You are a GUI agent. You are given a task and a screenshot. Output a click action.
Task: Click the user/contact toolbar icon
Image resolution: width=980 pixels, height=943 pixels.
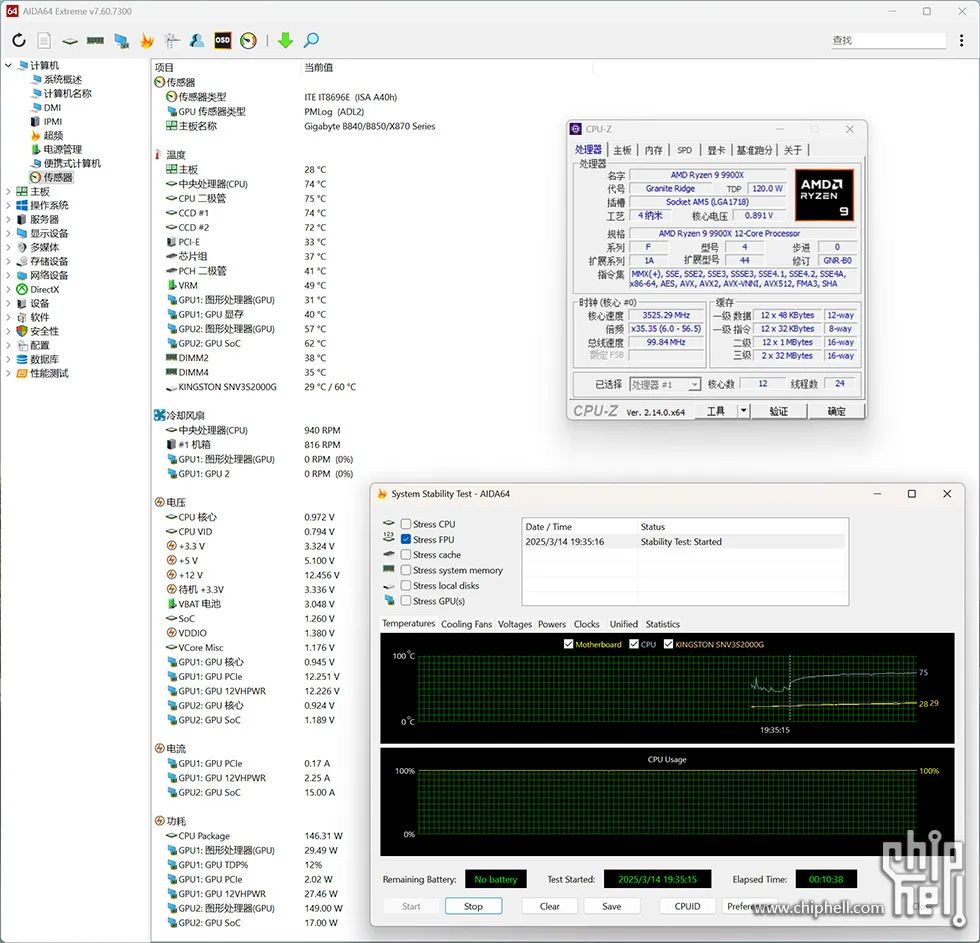197,41
